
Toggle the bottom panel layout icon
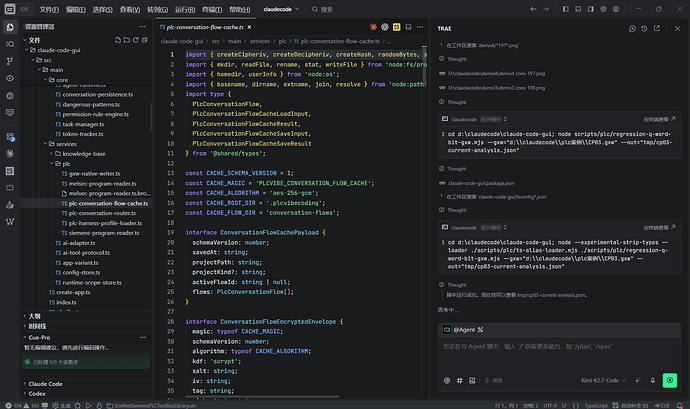[578, 9]
